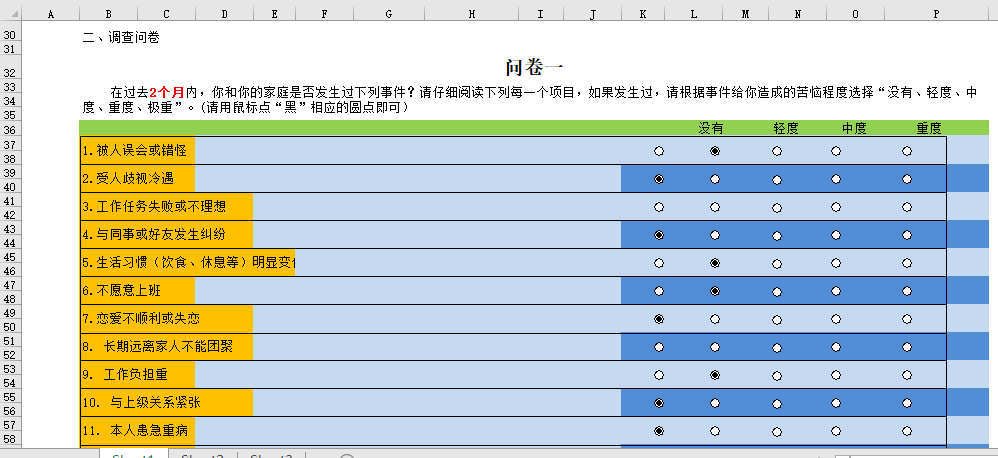The width and height of the screenshot is (998, 458).
Task: Select the 问卷一 title cell
Action: tap(529, 67)
